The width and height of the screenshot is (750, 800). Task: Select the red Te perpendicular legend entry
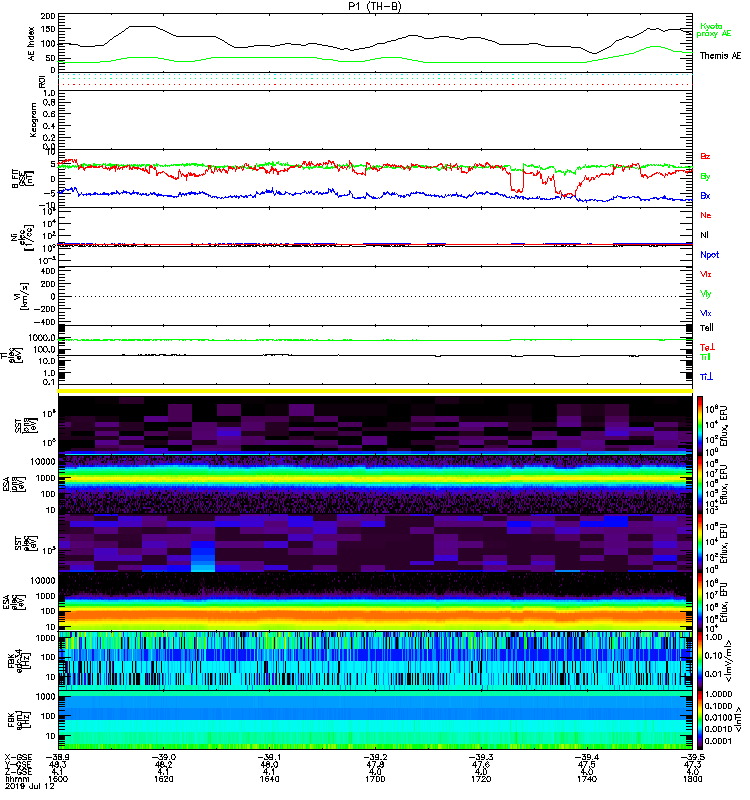(708, 347)
